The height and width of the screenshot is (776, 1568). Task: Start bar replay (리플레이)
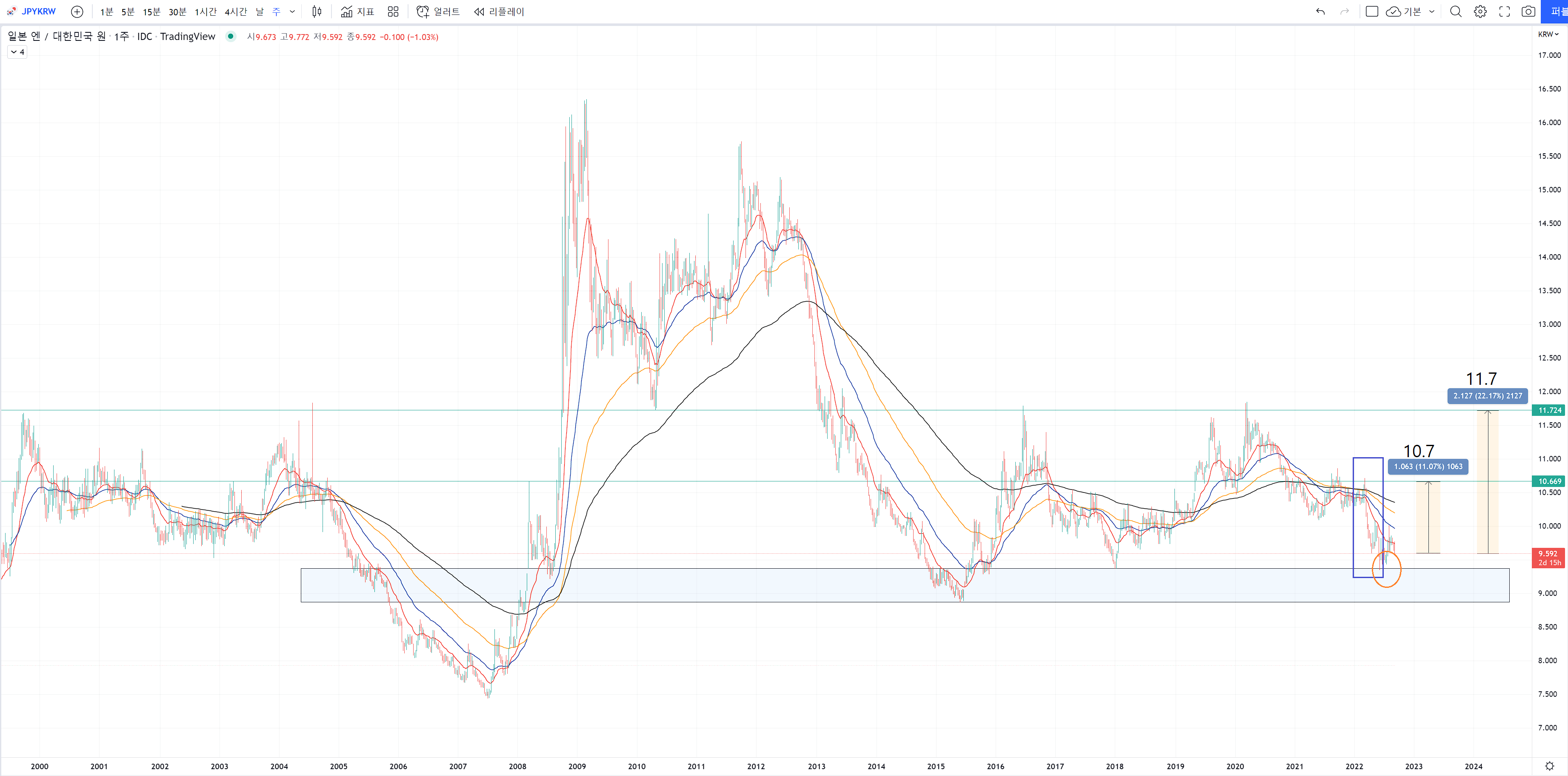pos(499,11)
